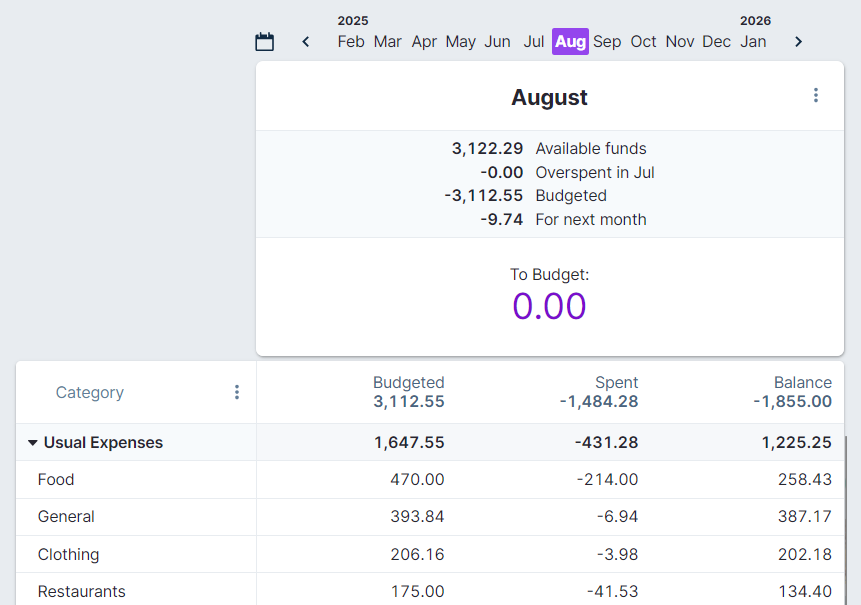Viewport: 861px width, 605px height.
Task: Select the Food category
Action: click(55, 479)
